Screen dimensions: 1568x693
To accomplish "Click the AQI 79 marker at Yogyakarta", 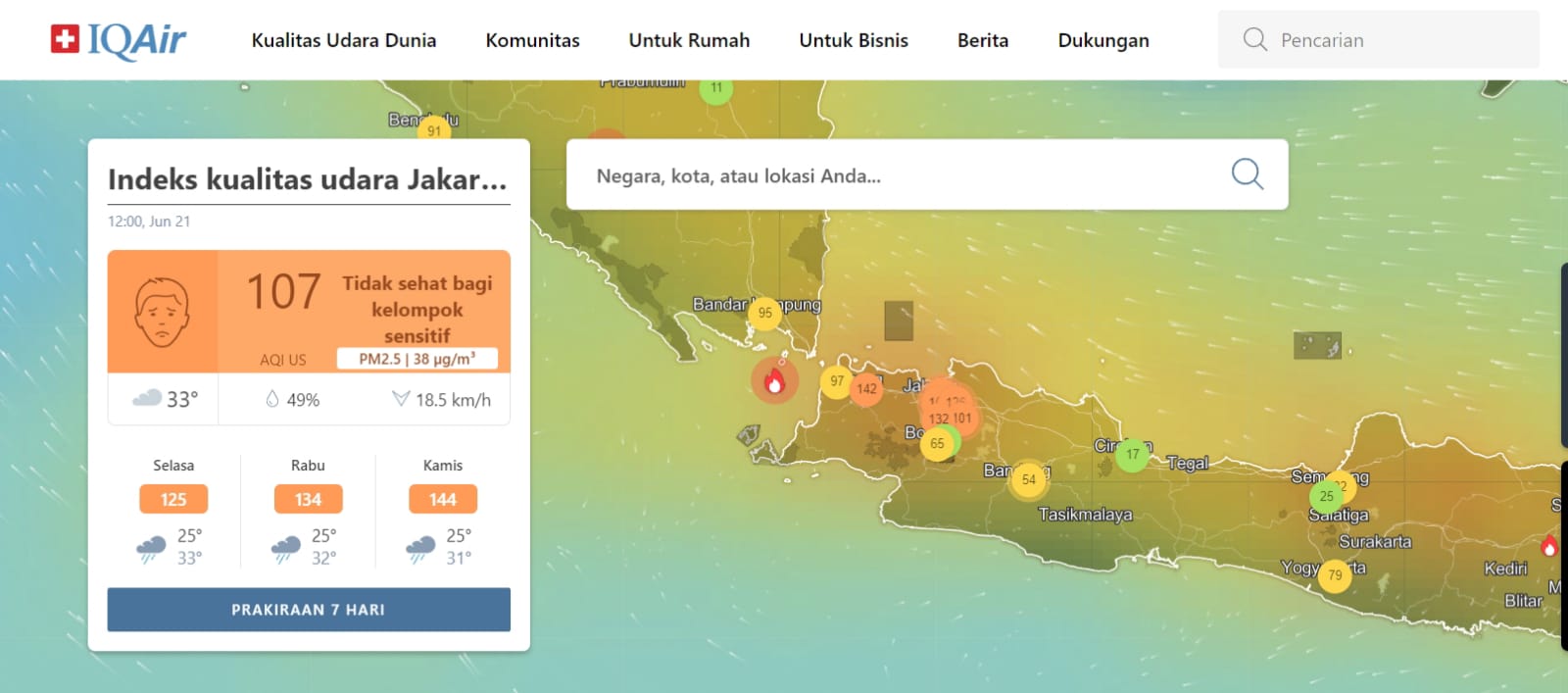I will pyautogui.click(x=1335, y=575).
